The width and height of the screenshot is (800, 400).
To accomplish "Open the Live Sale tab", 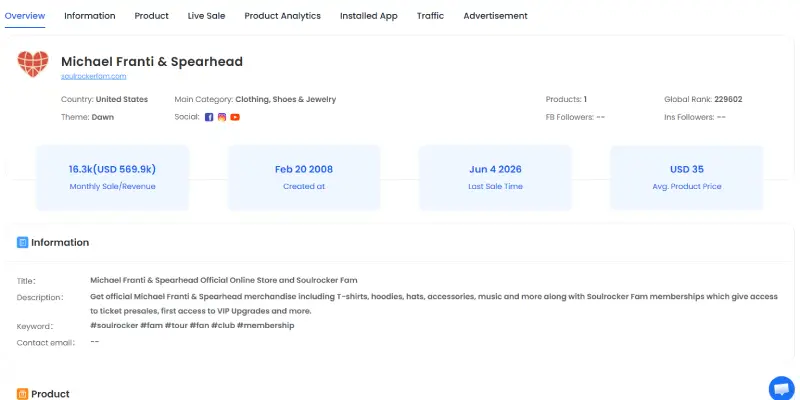I will click(x=206, y=16).
